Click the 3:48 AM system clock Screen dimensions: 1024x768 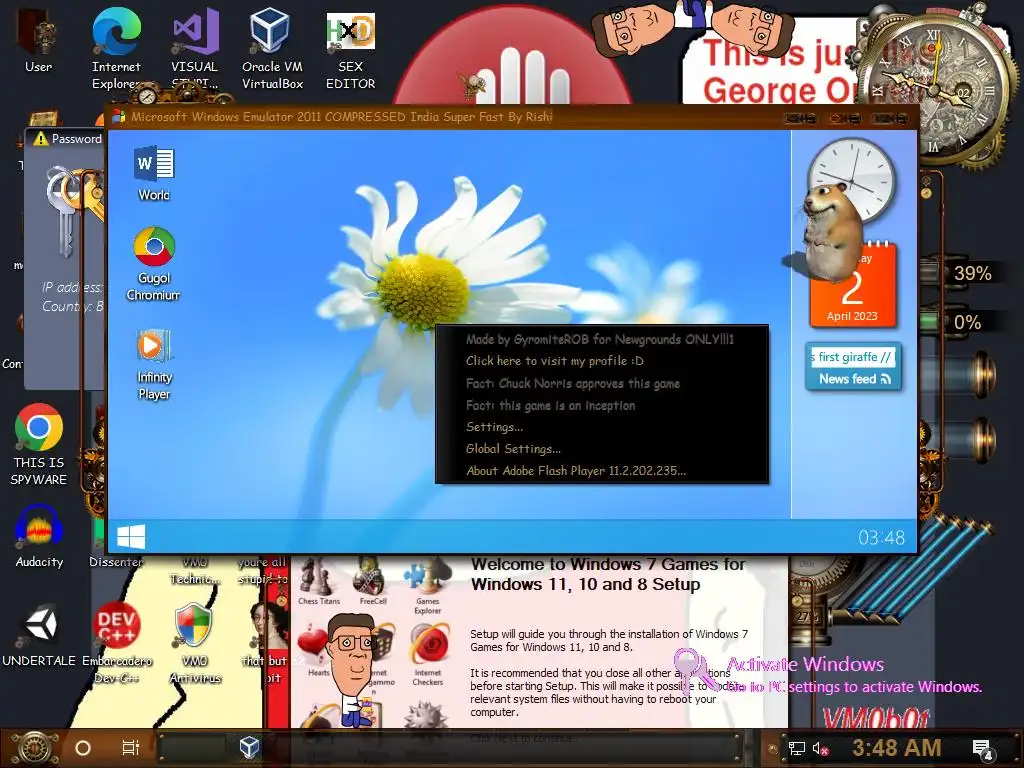pyautogui.click(x=897, y=748)
